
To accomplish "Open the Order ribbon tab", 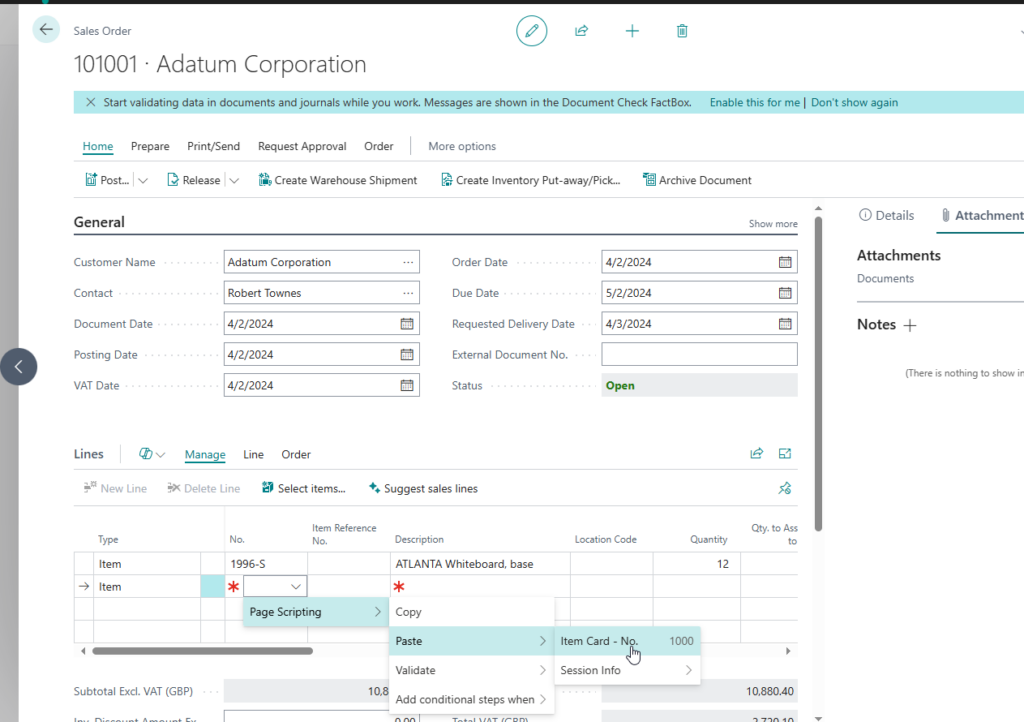I will coord(379,146).
